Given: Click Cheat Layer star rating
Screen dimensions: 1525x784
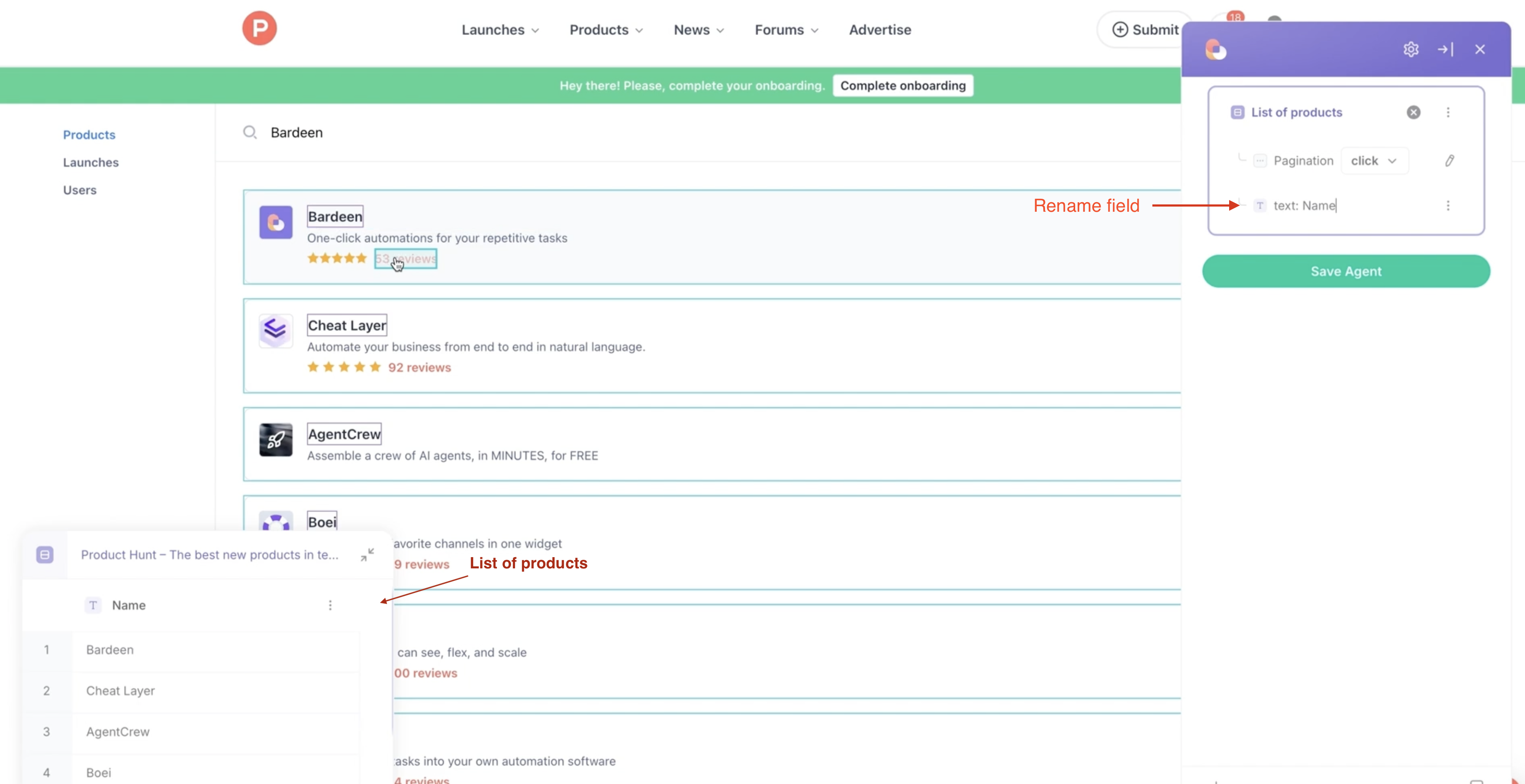Looking at the screenshot, I should click(x=344, y=367).
